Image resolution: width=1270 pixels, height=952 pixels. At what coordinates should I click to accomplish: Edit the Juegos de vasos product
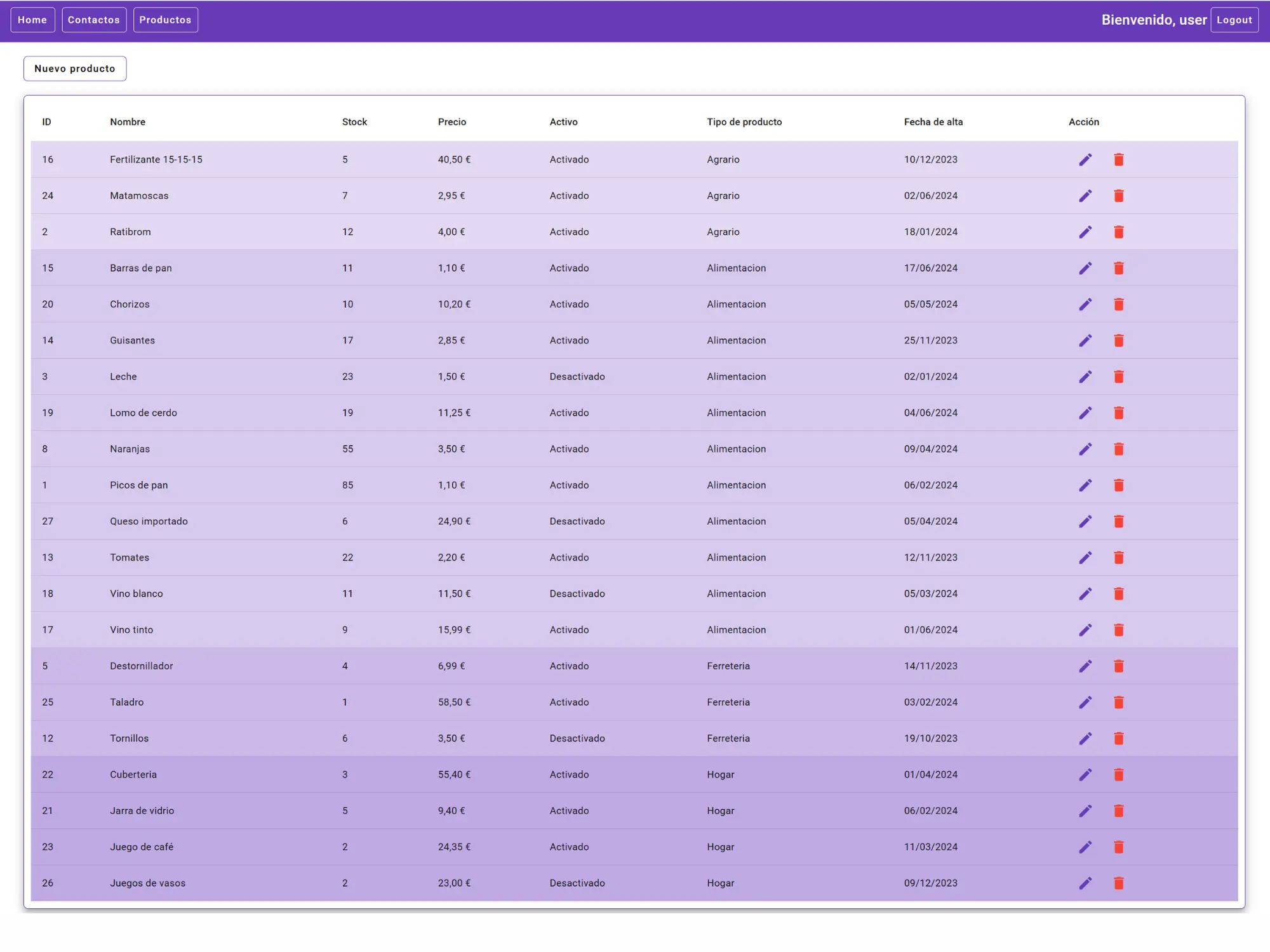[x=1085, y=883]
